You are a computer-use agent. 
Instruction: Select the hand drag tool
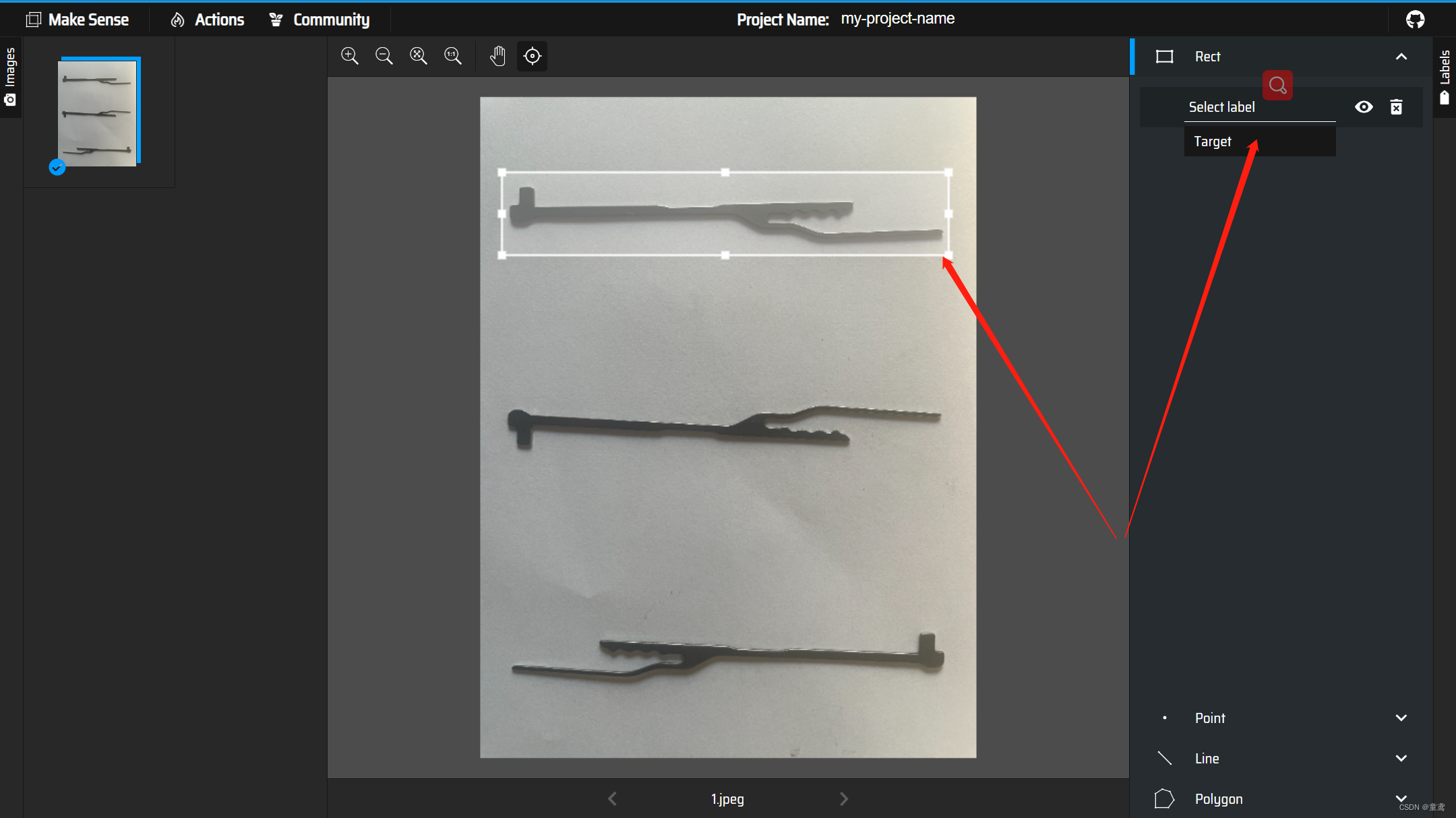click(497, 56)
